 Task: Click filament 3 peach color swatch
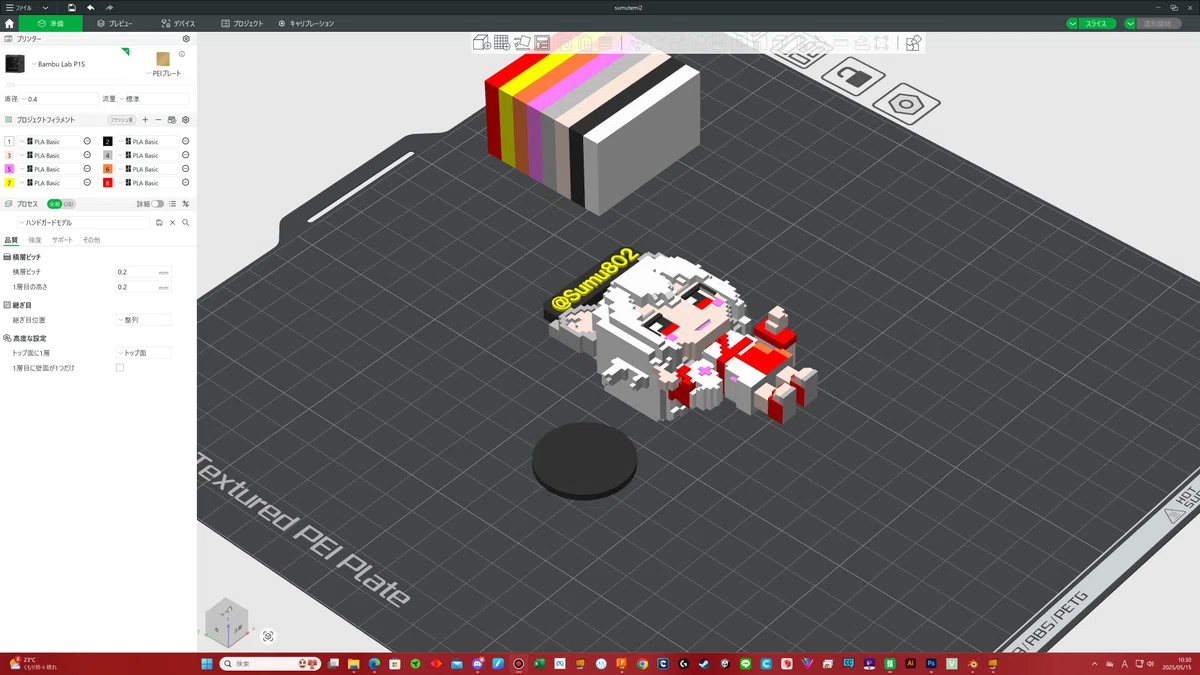point(9,156)
